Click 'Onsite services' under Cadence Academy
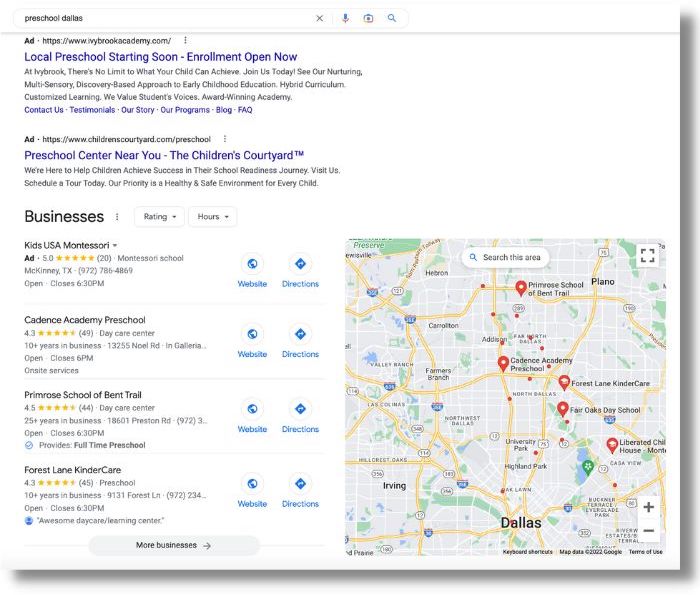700x595 pixels. pos(51,370)
